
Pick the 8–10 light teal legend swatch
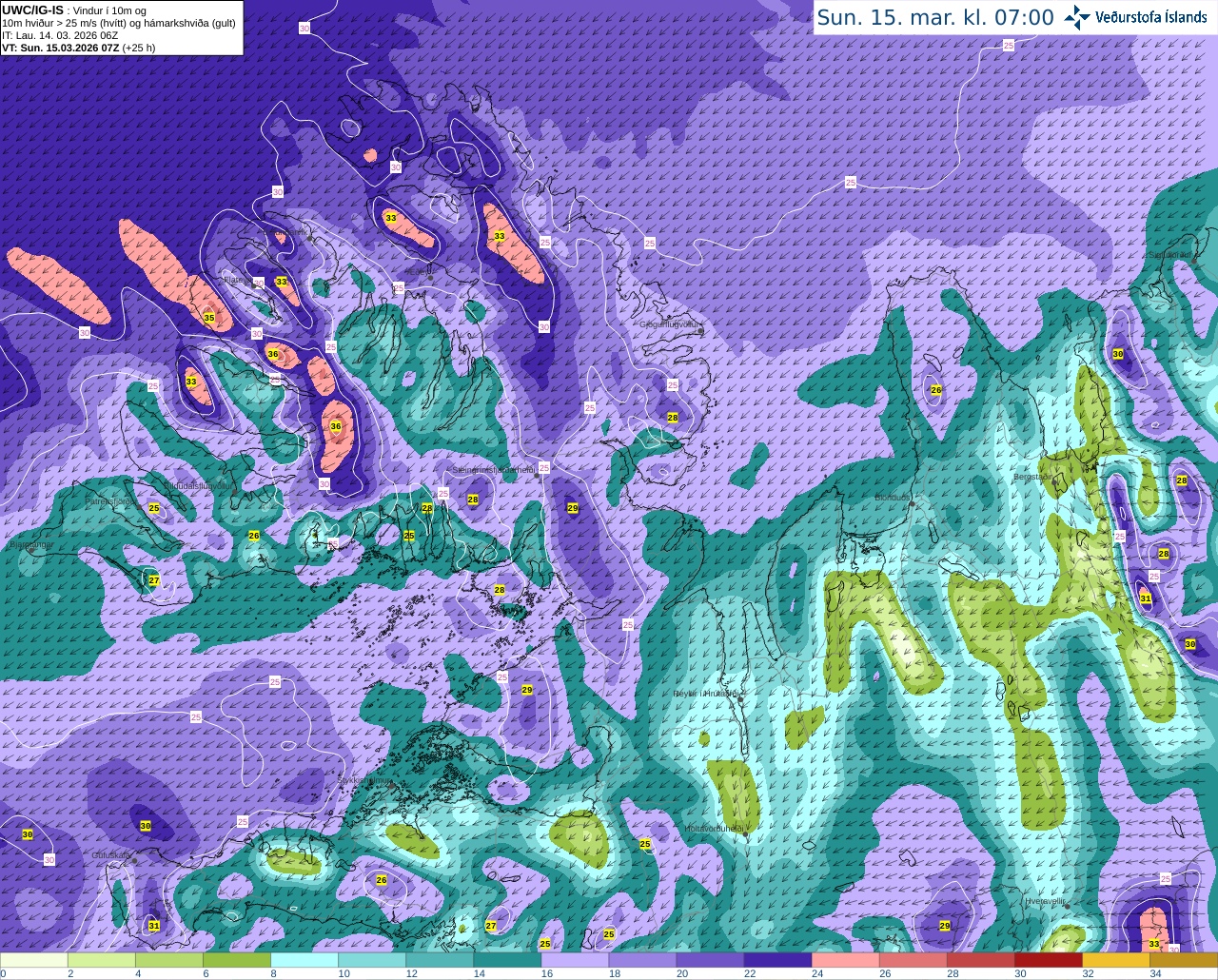pos(304,960)
